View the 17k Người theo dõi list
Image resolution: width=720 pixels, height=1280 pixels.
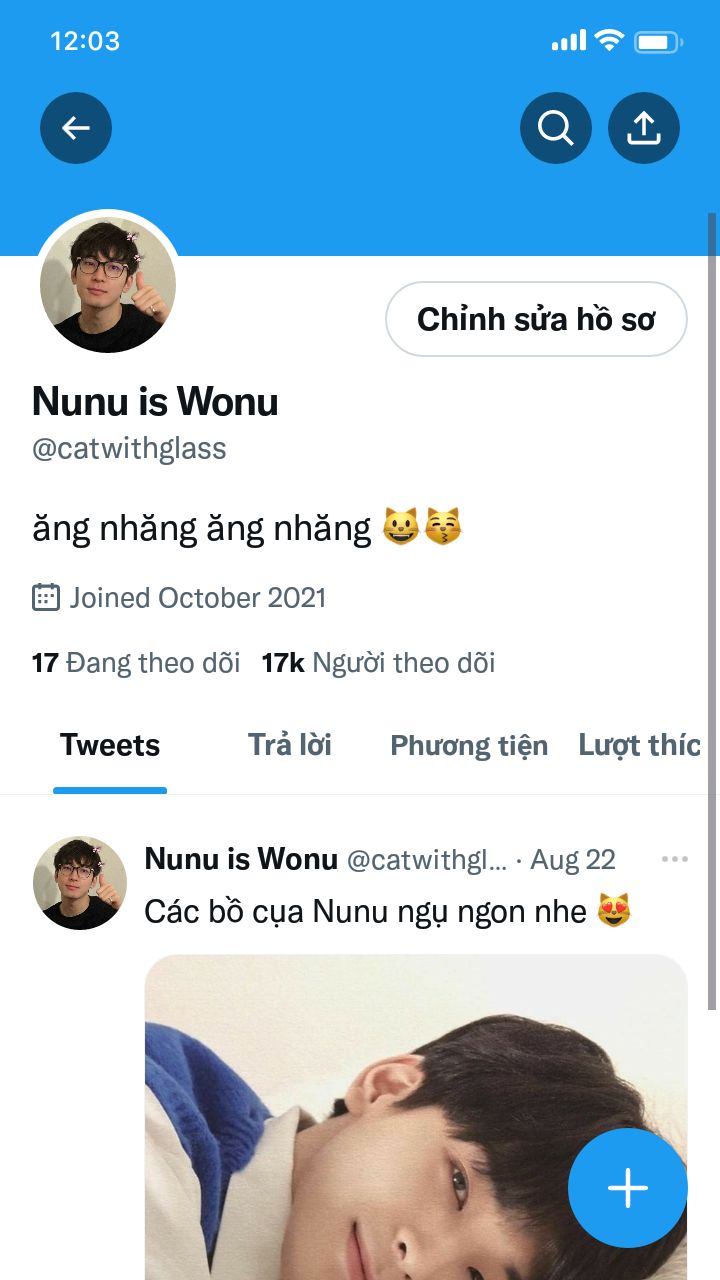[378, 663]
